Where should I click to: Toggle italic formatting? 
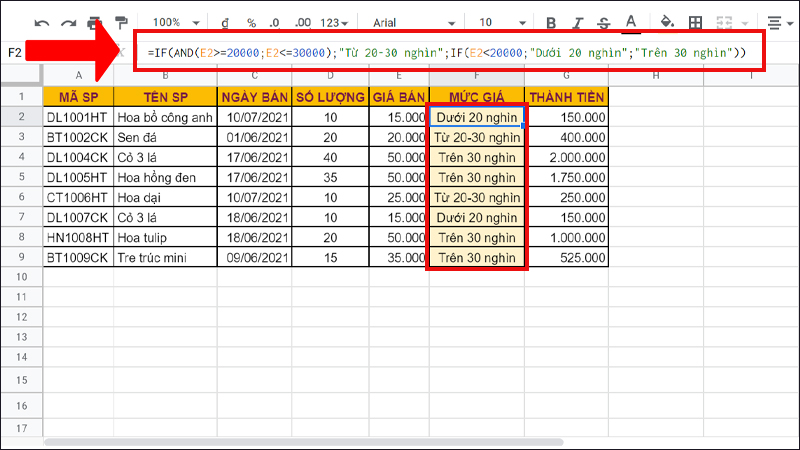pos(578,22)
